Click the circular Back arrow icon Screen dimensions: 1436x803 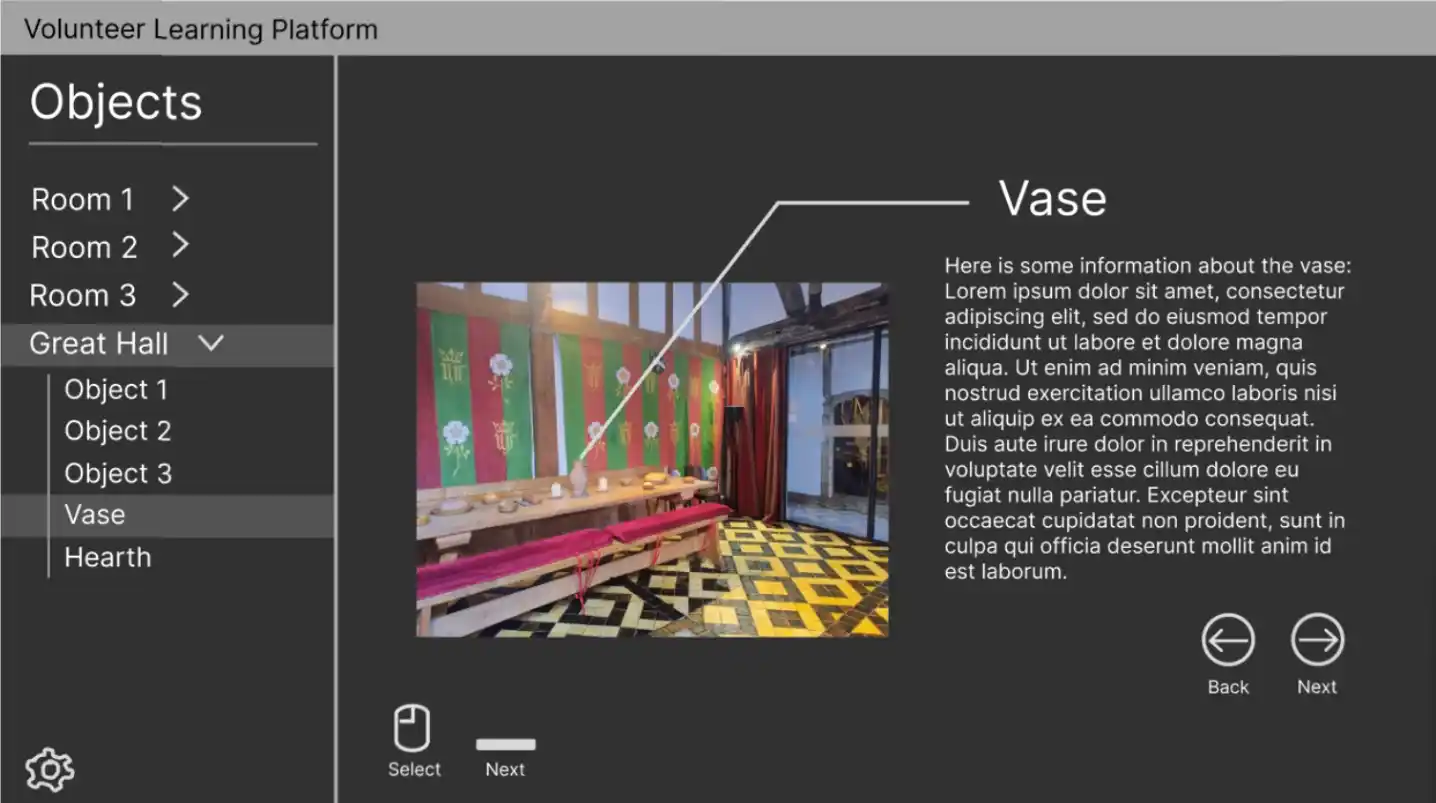1227,641
